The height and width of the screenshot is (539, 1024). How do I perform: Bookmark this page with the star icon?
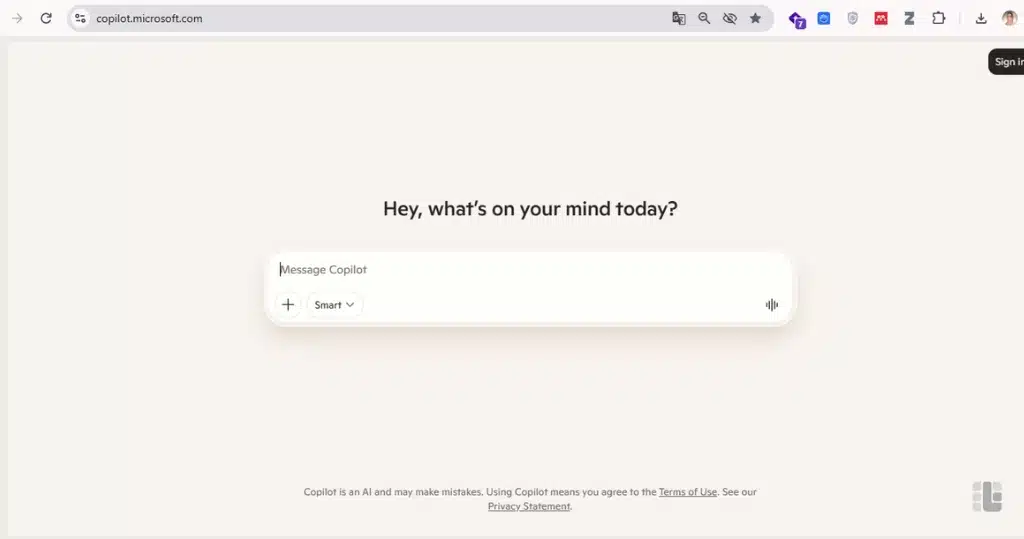pyautogui.click(x=755, y=18)
